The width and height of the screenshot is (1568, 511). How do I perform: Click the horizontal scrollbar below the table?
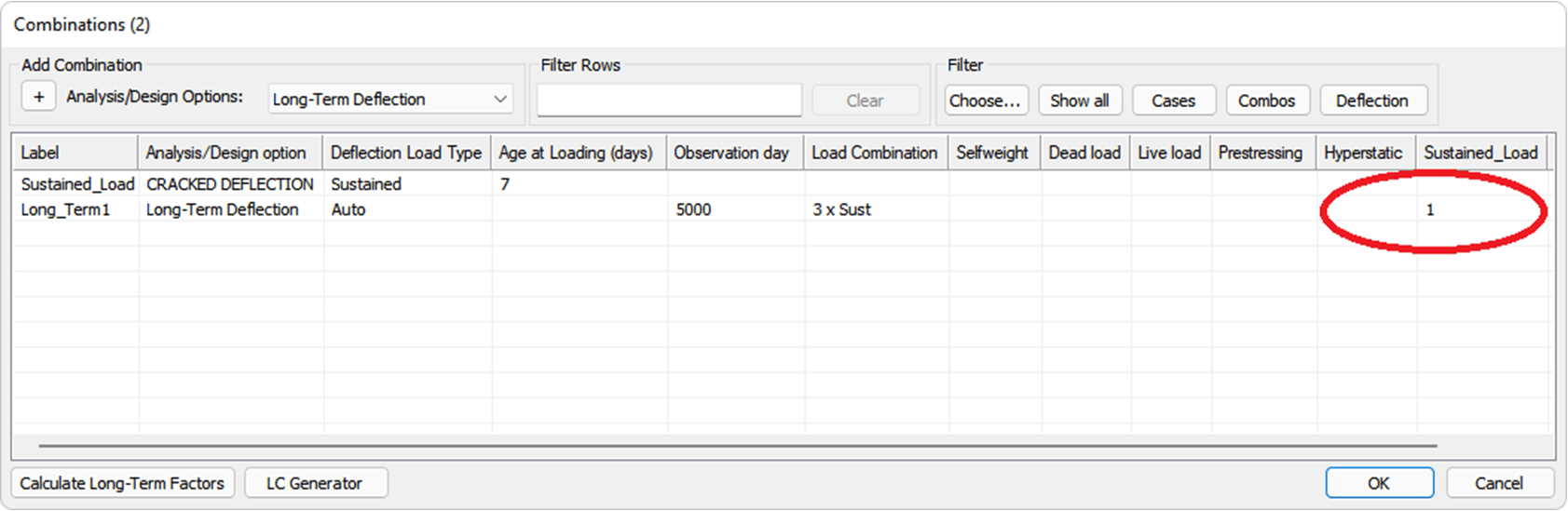[x=736, y=446]
